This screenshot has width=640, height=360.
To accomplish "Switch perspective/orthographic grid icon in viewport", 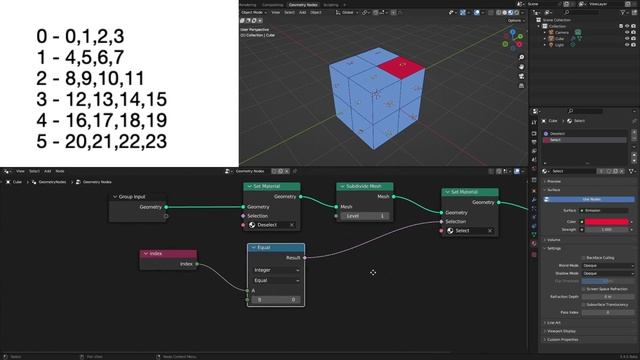I will pos(521,86).
